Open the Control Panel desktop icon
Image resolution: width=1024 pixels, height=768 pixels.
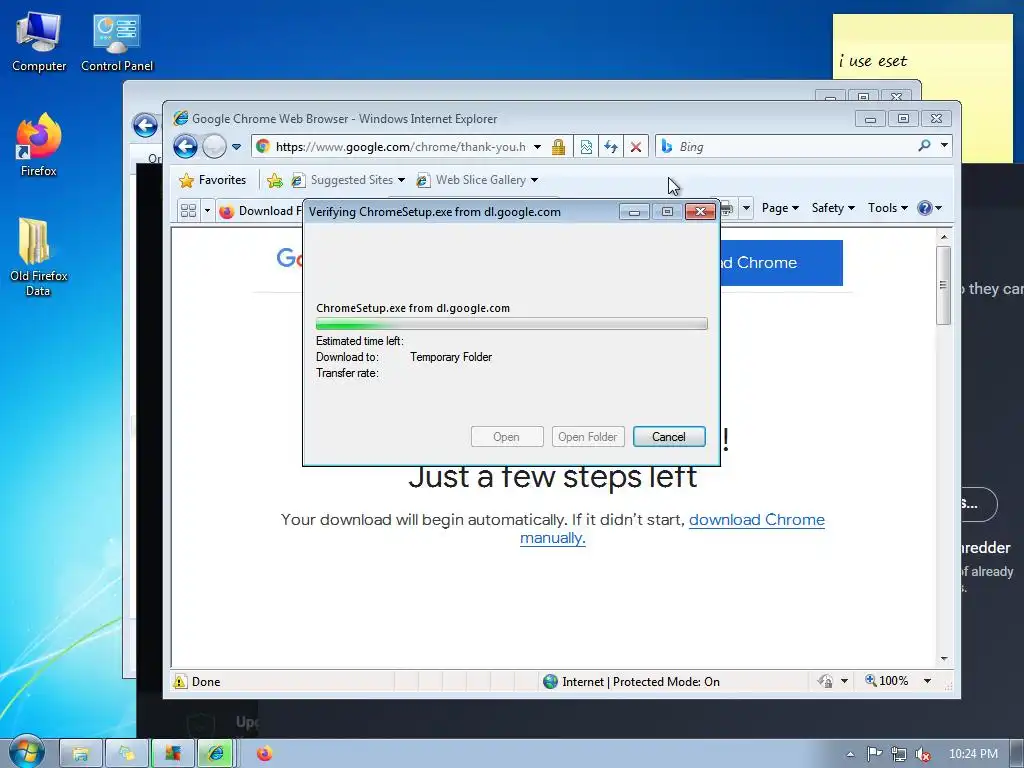point(117,43)
